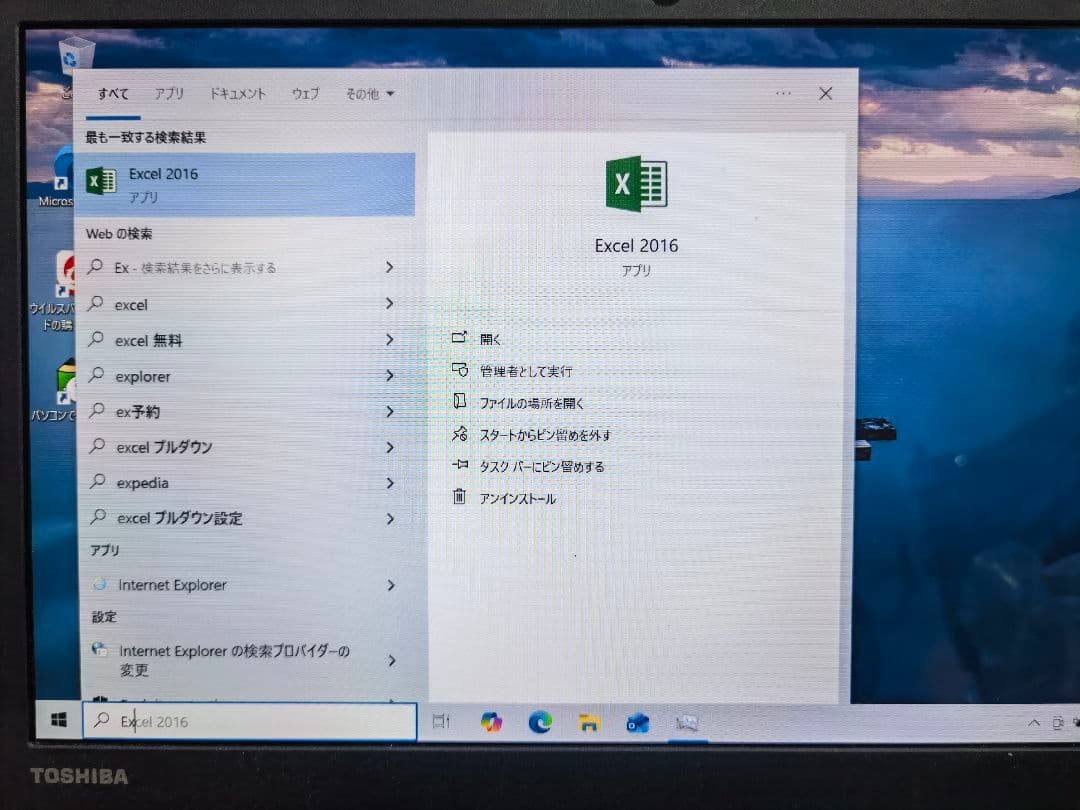This screenshot has height=810, width=1080.
Task: Launch Microsoft Edge from the taskbar
Action: point(540,722)
